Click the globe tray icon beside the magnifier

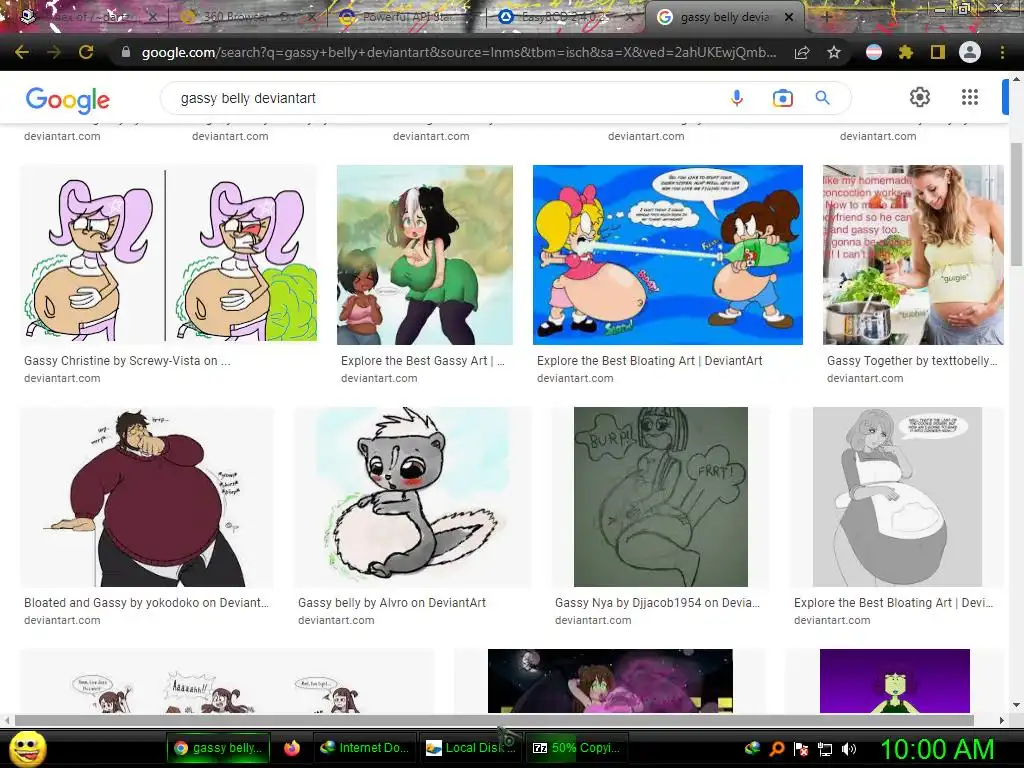[x=752, y=748]
